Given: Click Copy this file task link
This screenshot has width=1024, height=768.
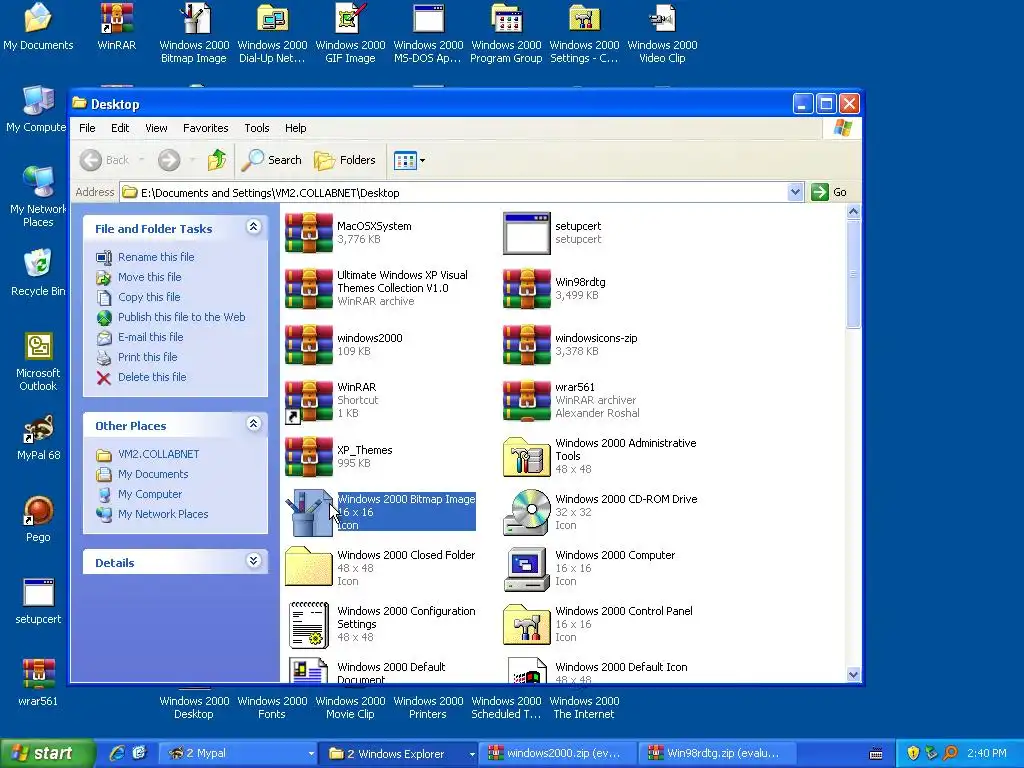Looking at the screenshot, I should coord(149,297).
